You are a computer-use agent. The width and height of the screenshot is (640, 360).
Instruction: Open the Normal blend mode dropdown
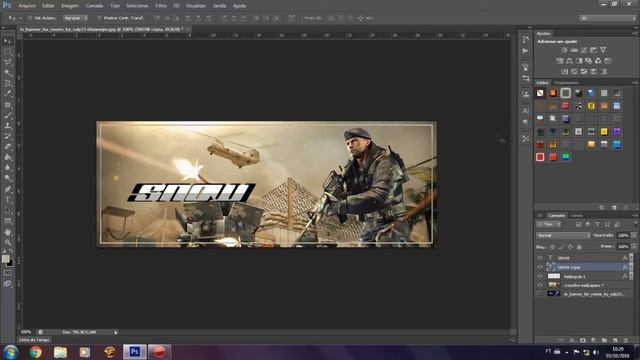pyautogui.click(x=563, y=236)
